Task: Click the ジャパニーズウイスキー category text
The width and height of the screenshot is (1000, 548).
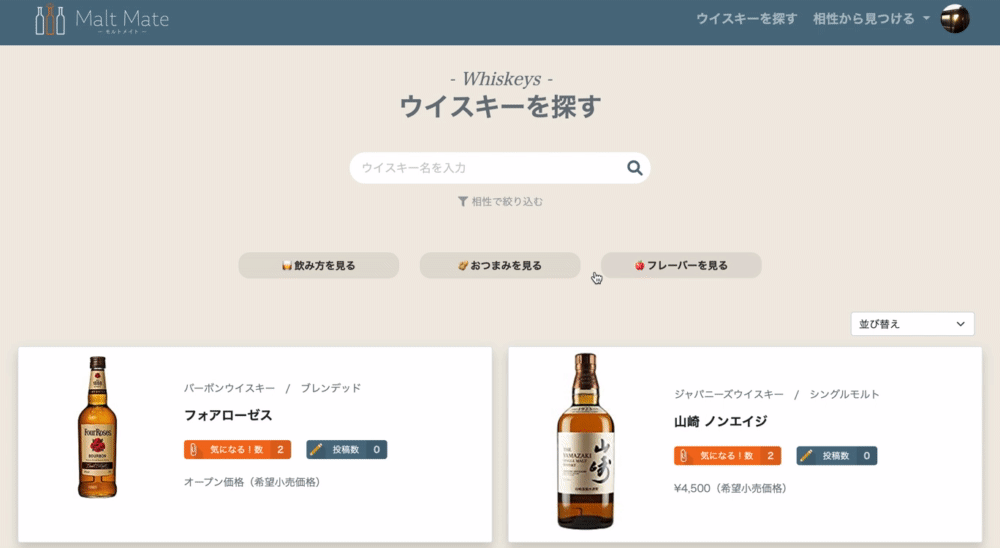Action: click(x=729, y=394)
